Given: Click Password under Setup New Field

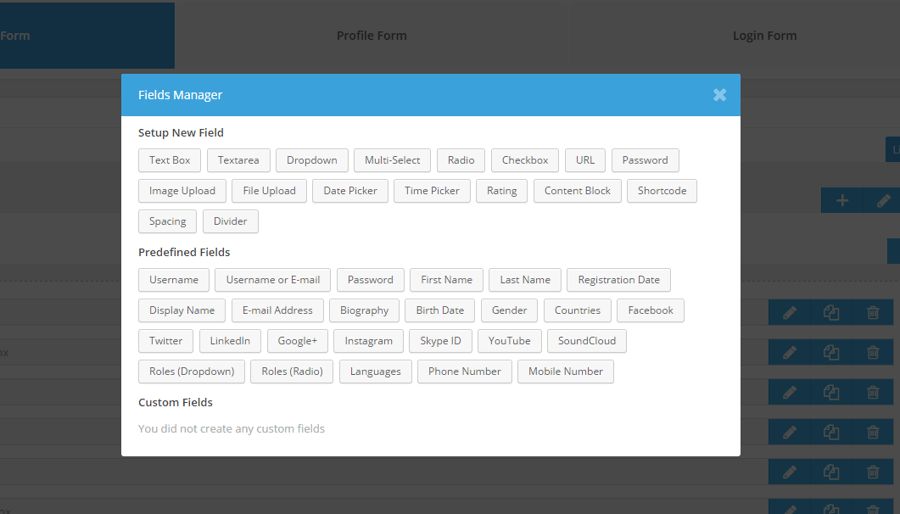Looking at the screenshot, I should pos(645,161).
